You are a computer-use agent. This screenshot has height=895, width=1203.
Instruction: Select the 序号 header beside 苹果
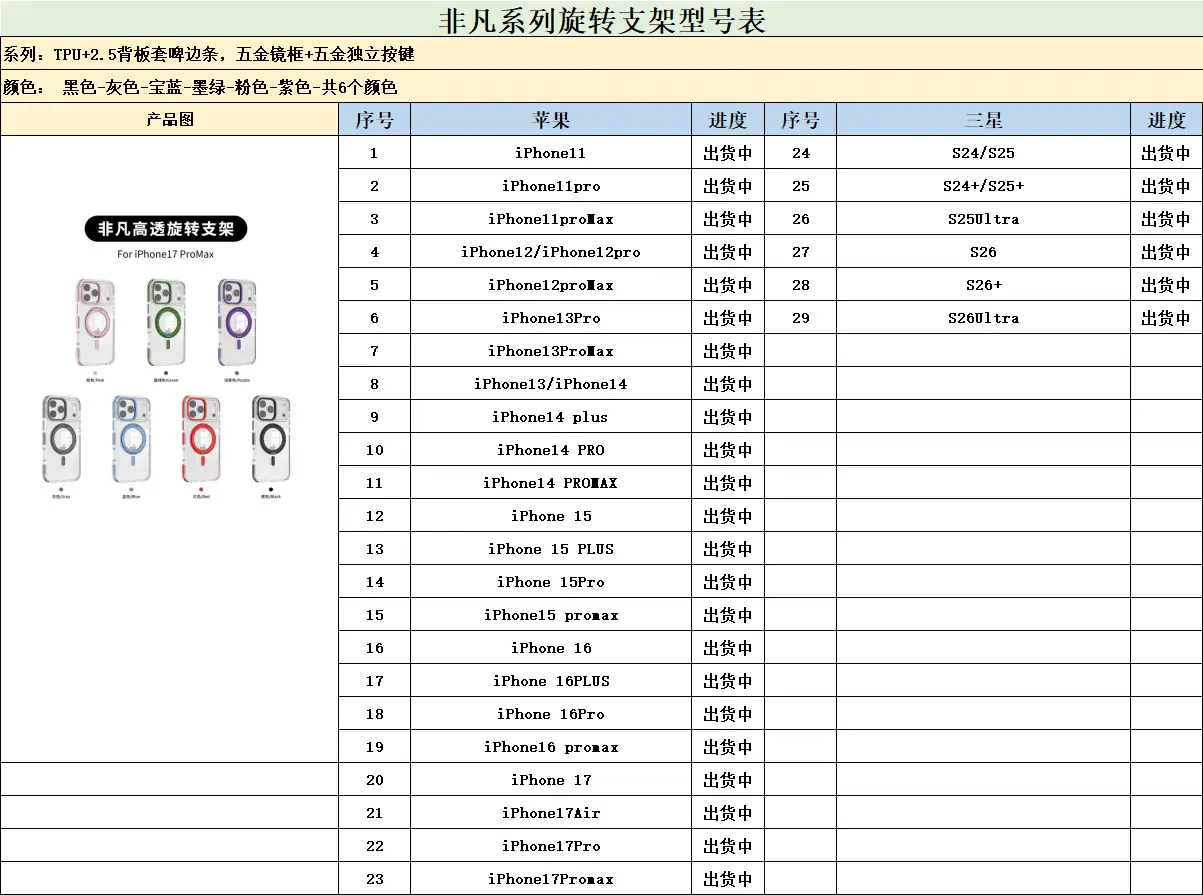(375, 120)
